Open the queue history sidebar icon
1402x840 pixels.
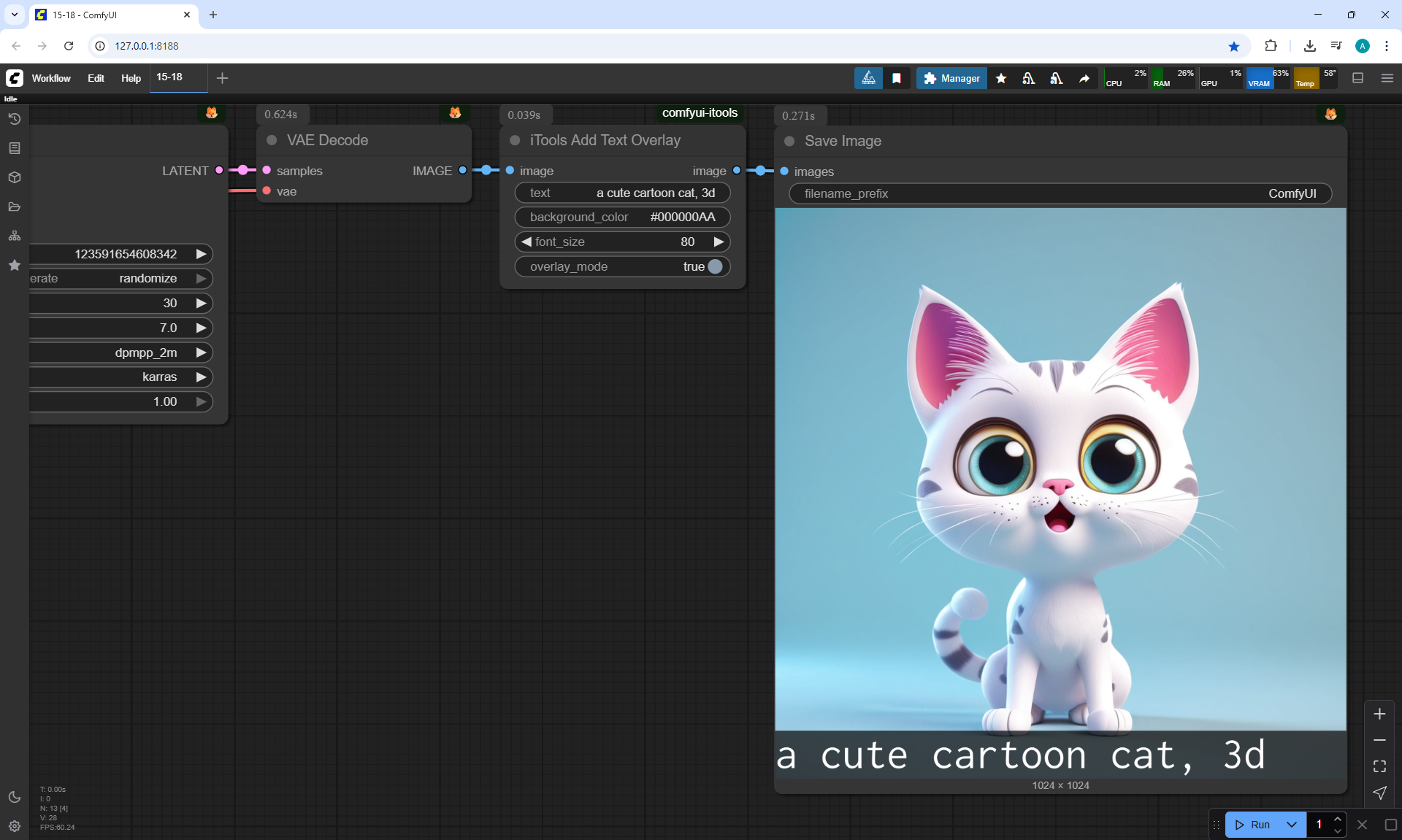click(x=15, y=119)
